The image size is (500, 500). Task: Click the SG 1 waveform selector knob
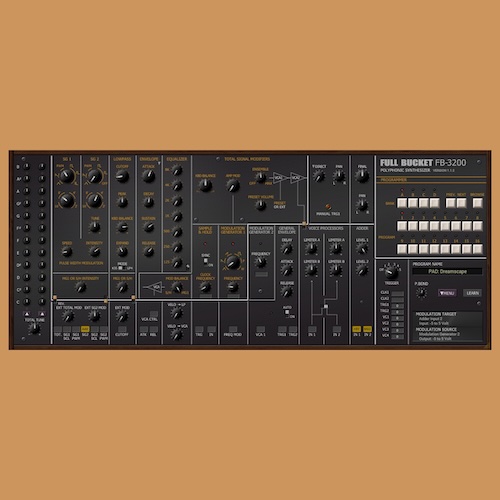(67, 176)
